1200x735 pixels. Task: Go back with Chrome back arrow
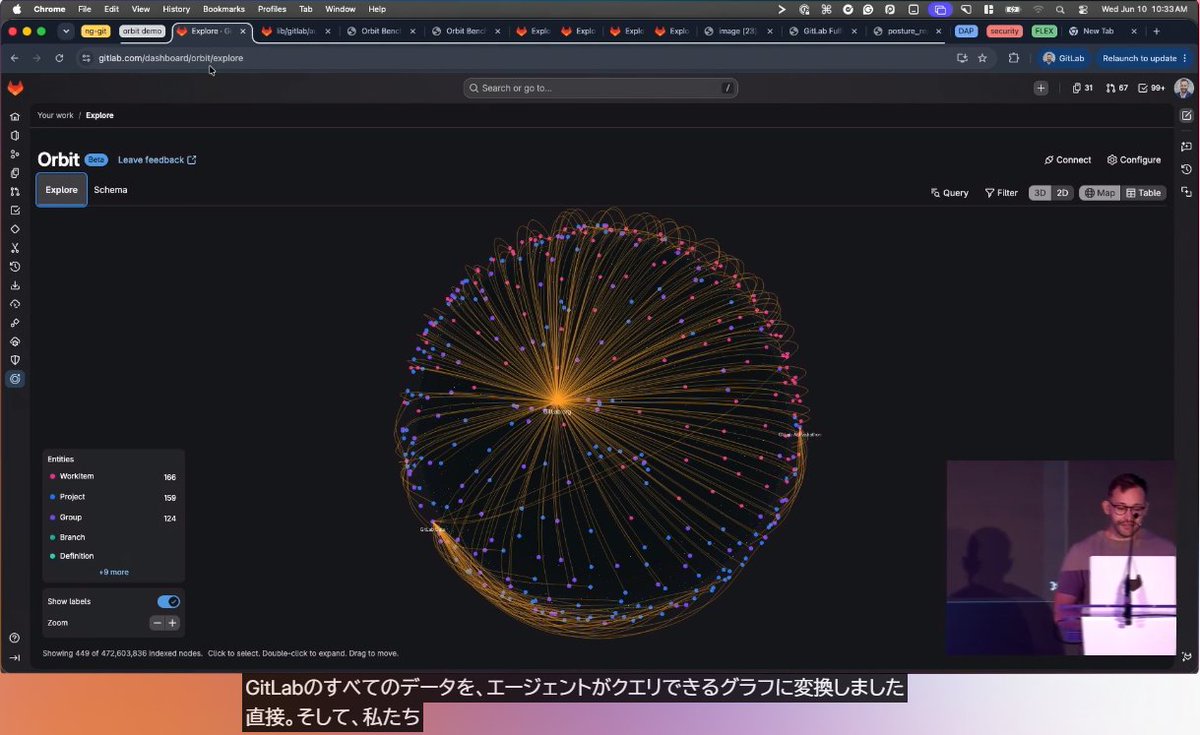click(x=14, y=58)
